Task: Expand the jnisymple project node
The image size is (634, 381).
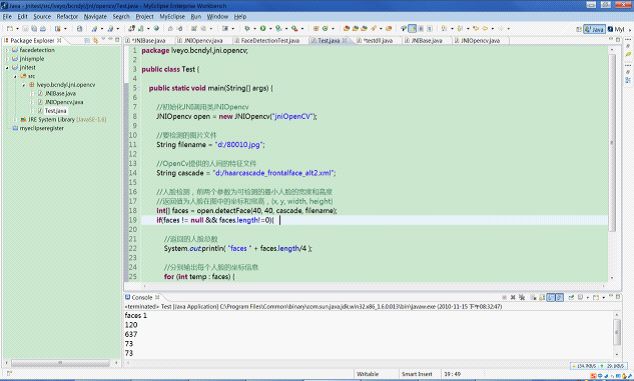Action: tap(7, 59)
